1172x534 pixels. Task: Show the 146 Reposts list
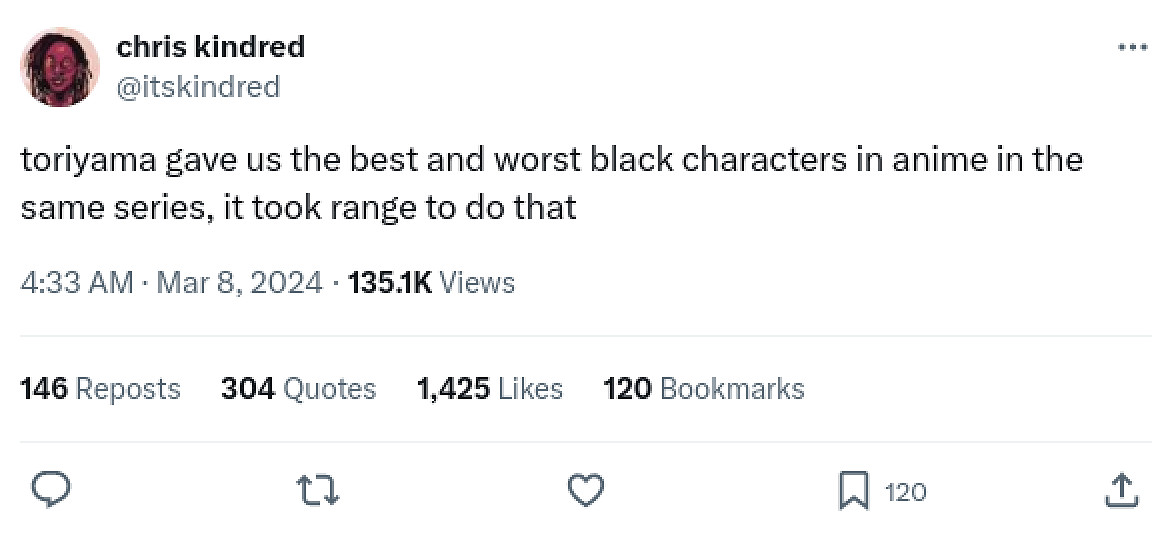[x=100, y=388]
